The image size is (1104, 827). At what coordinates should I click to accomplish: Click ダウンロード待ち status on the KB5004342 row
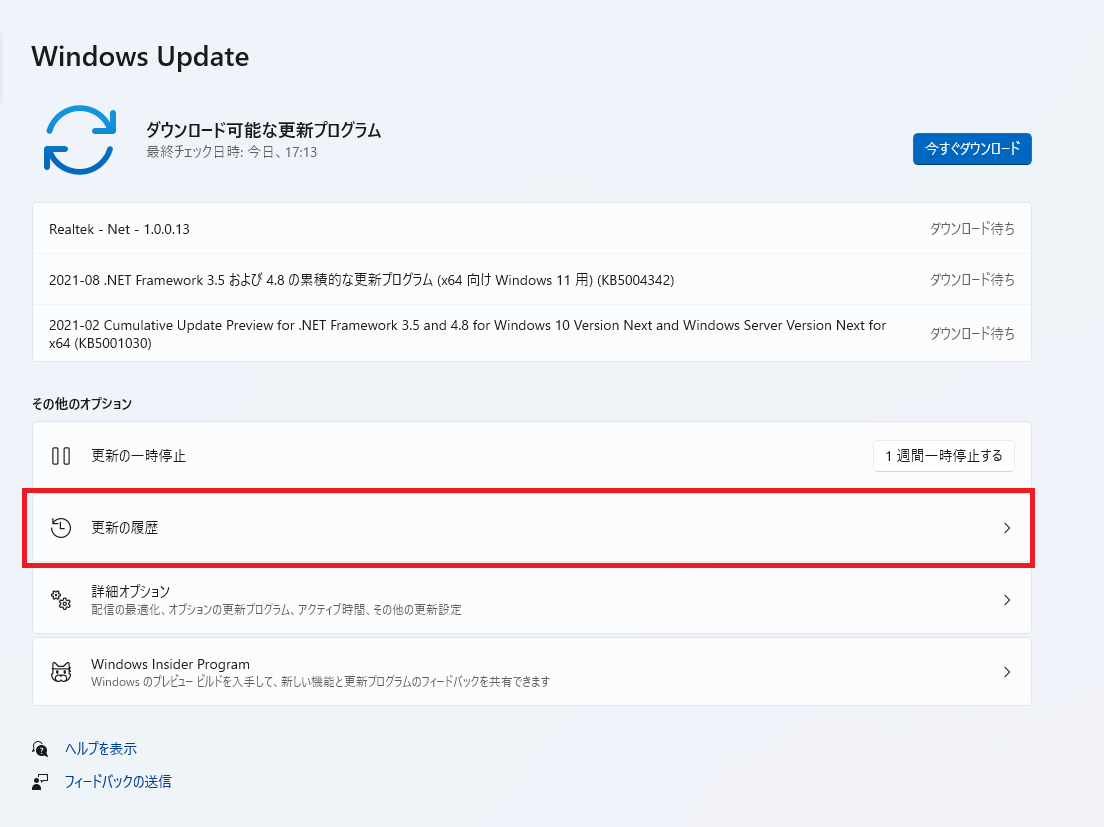click(x=972, y=280)
